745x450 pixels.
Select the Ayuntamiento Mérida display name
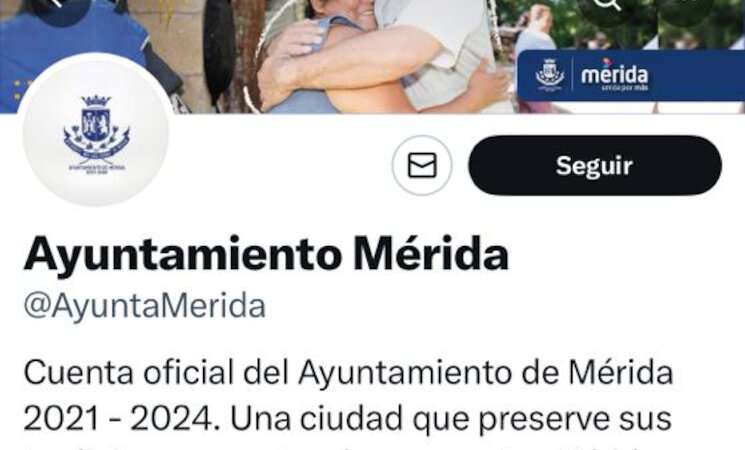point(266,255)
